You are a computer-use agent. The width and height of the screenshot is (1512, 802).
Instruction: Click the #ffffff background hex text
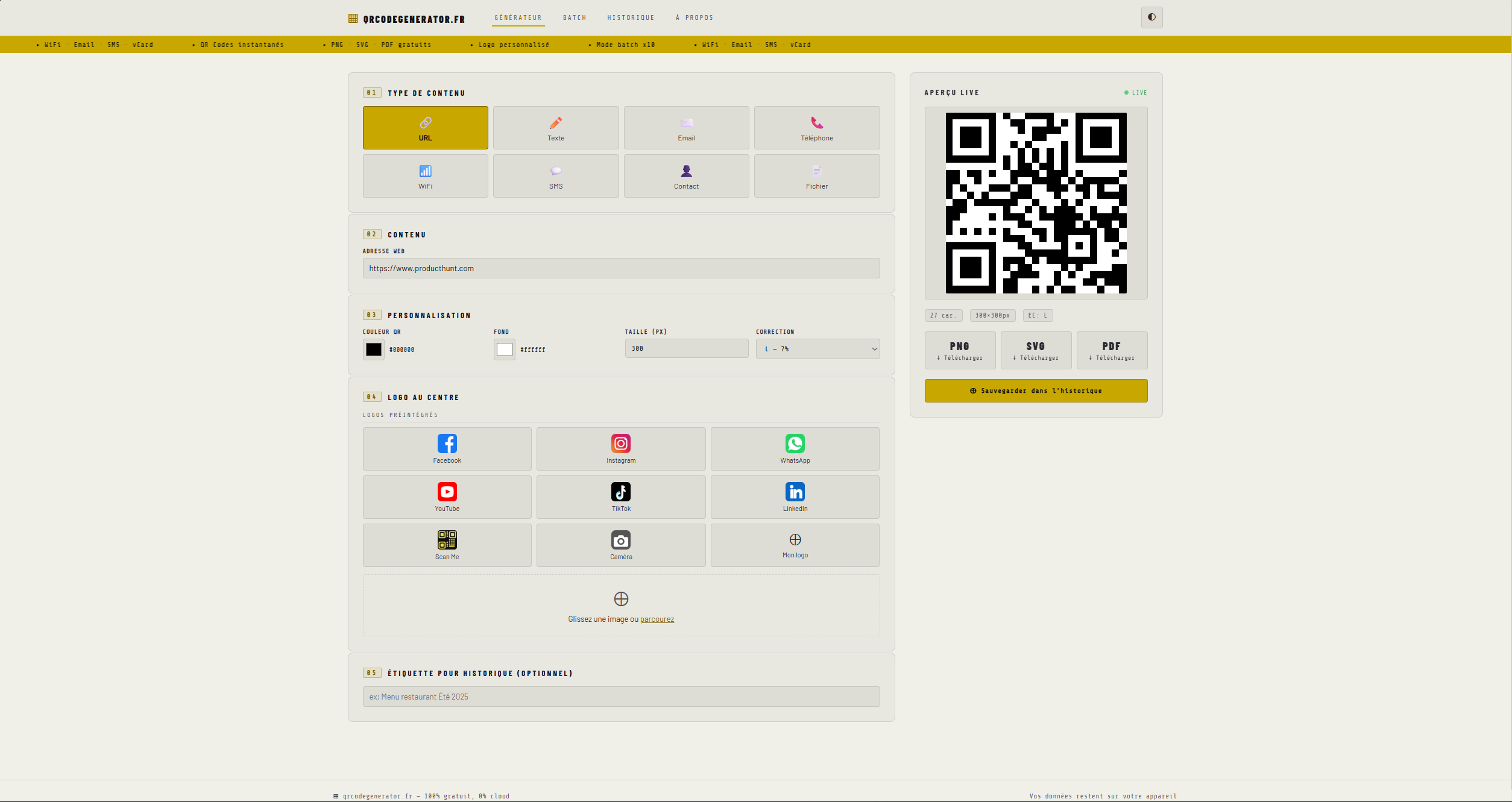(x=532, y=349)
